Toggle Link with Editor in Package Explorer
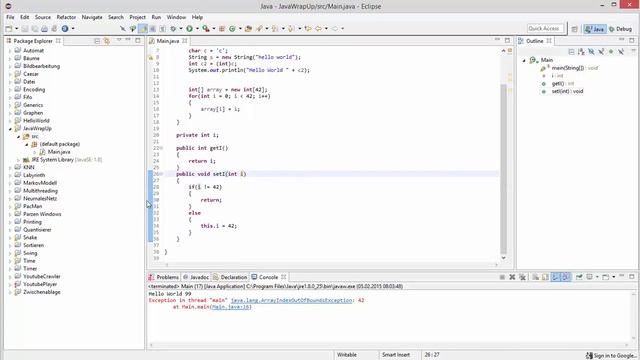 107,41
